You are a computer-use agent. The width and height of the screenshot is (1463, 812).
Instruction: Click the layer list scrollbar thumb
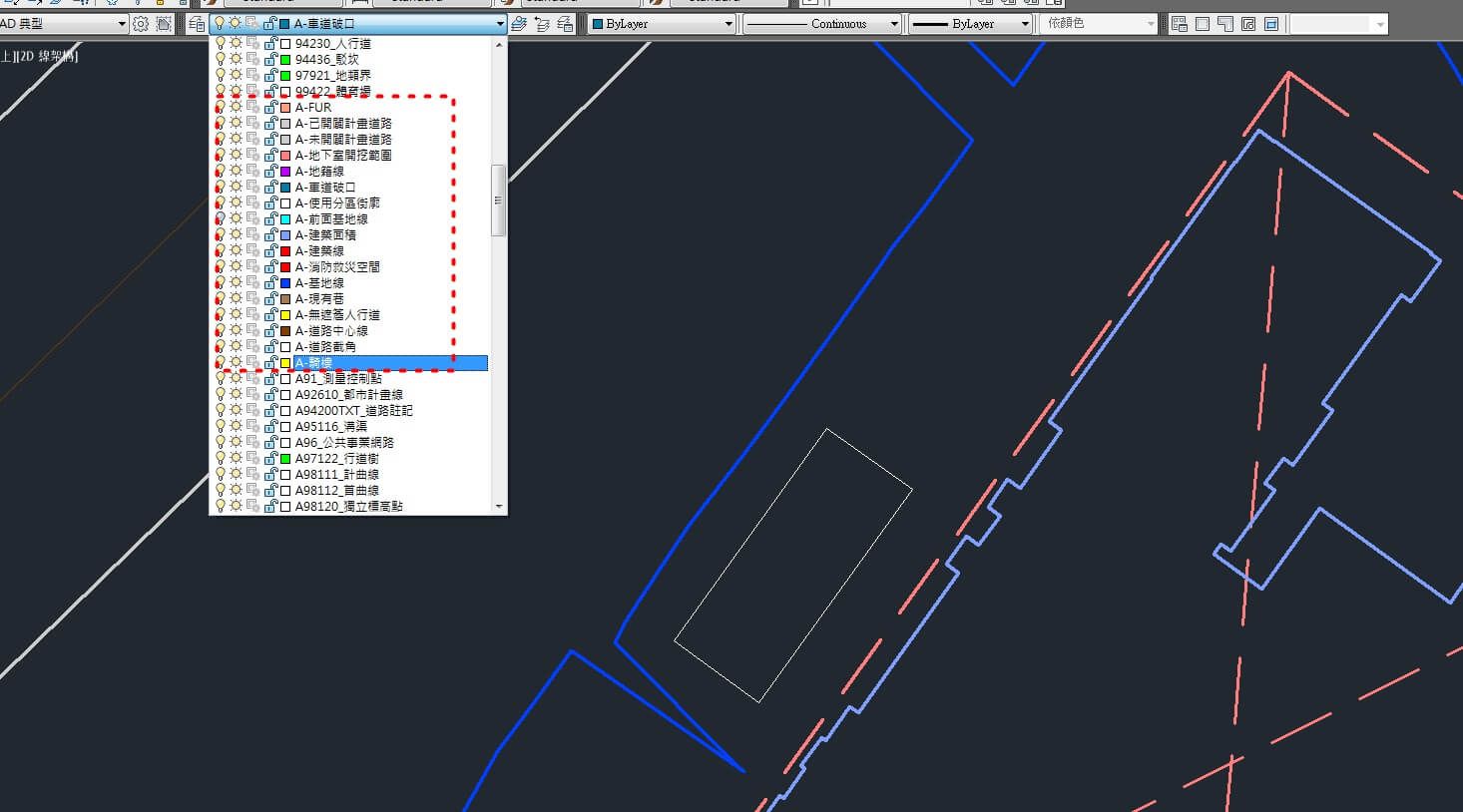click(x=499, y=201)
